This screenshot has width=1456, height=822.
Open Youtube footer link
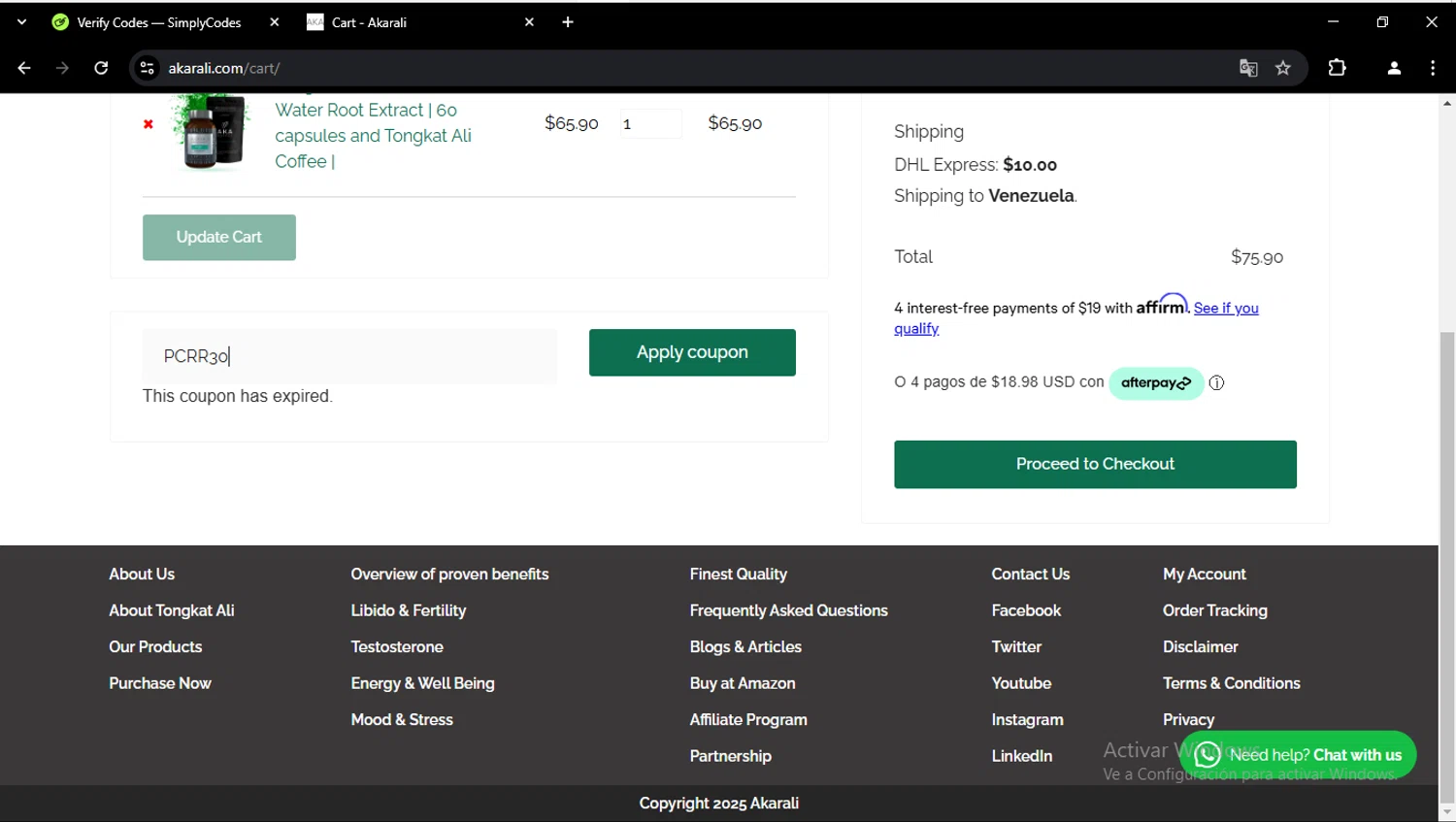click(1021, 683)
